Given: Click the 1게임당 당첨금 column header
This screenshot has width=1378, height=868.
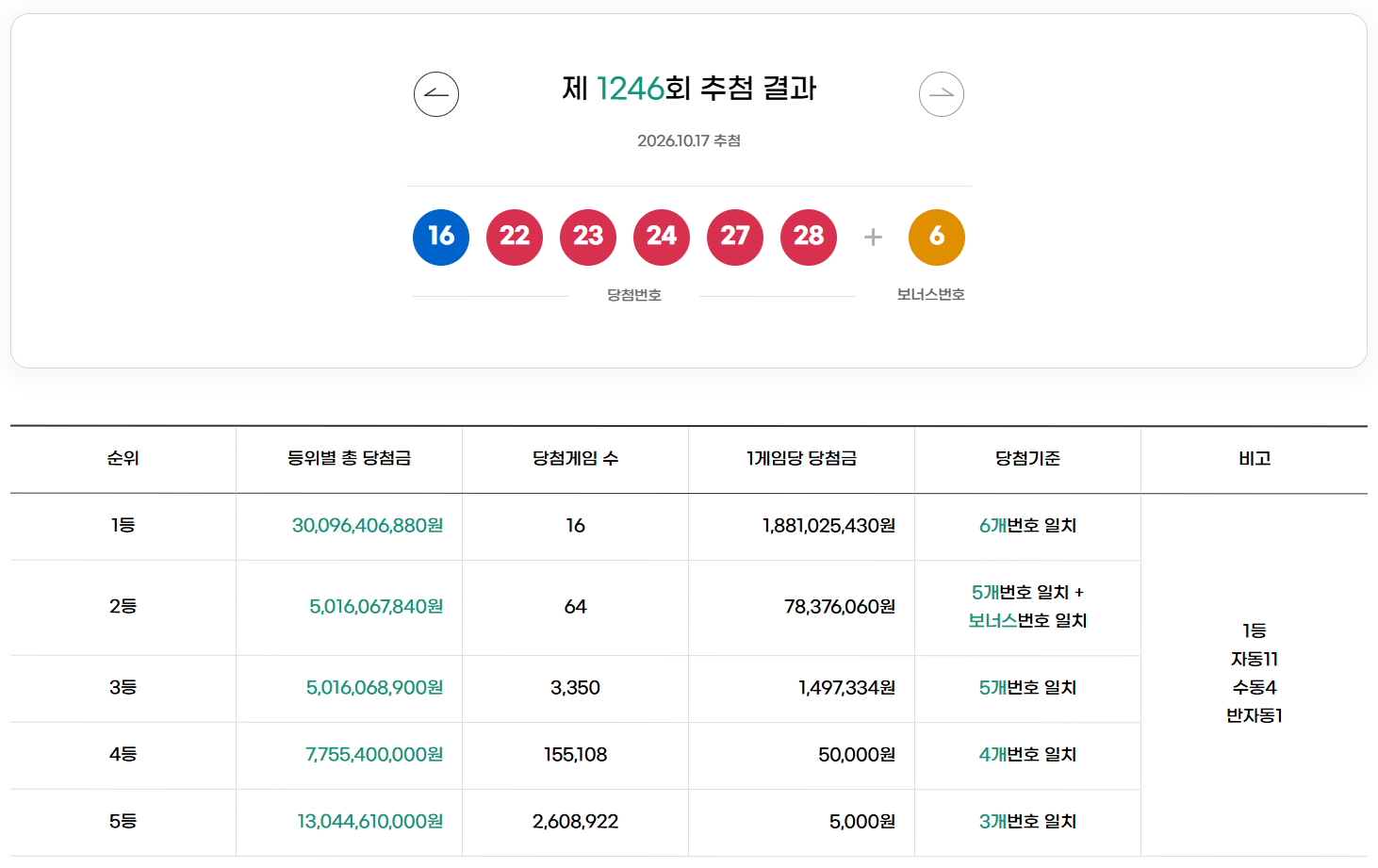Looking at the screenshot, I should pos(802,458).
